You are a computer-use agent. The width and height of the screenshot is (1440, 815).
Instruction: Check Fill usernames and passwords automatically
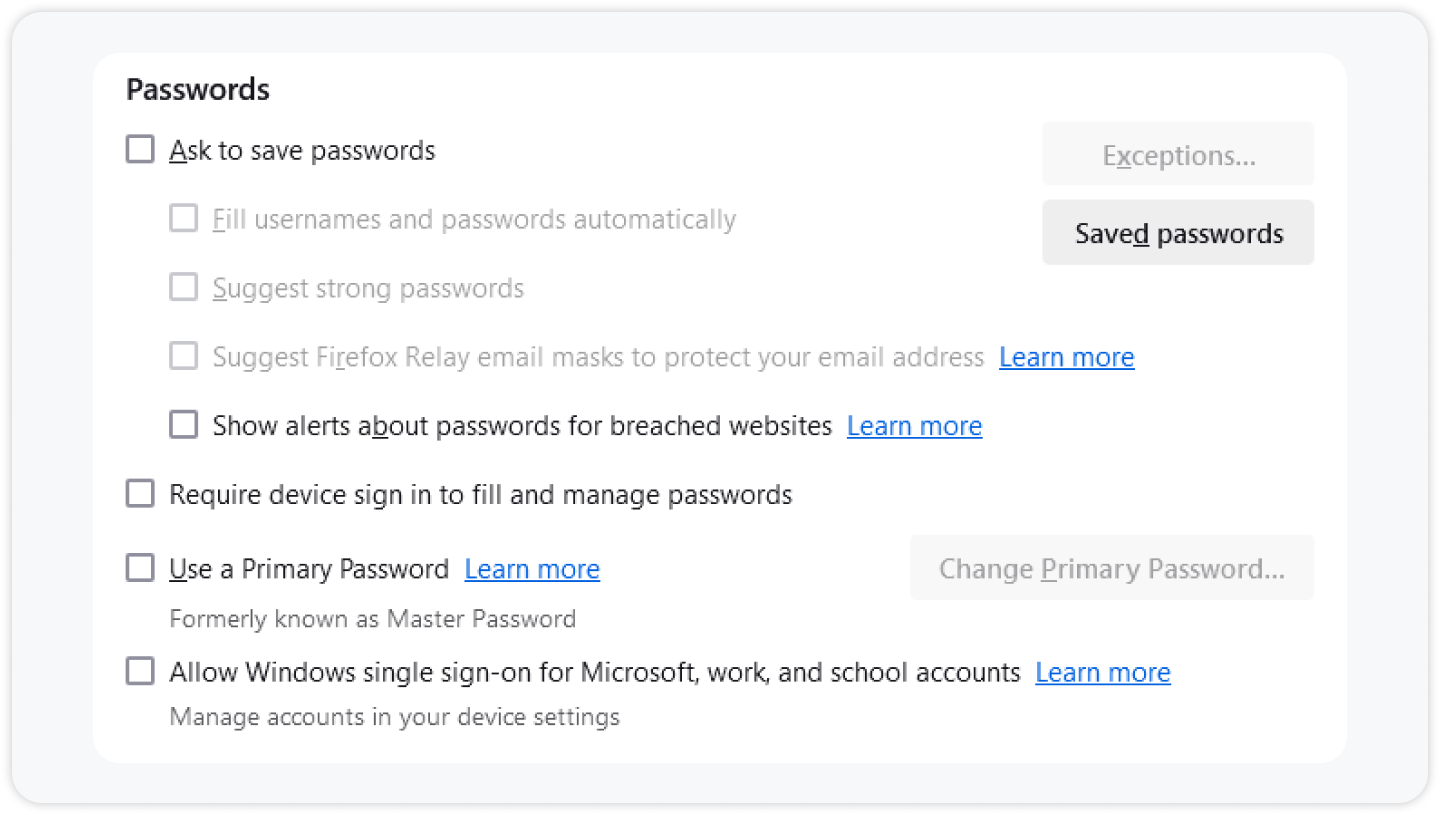pos(183,217)
